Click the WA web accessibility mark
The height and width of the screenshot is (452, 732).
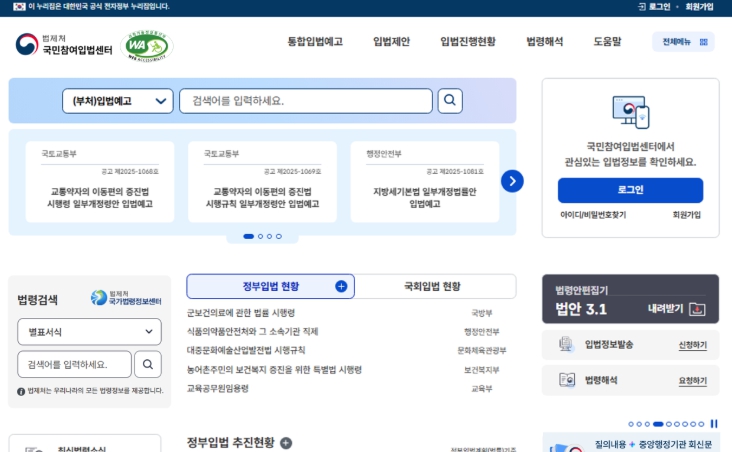coord(147,44)
